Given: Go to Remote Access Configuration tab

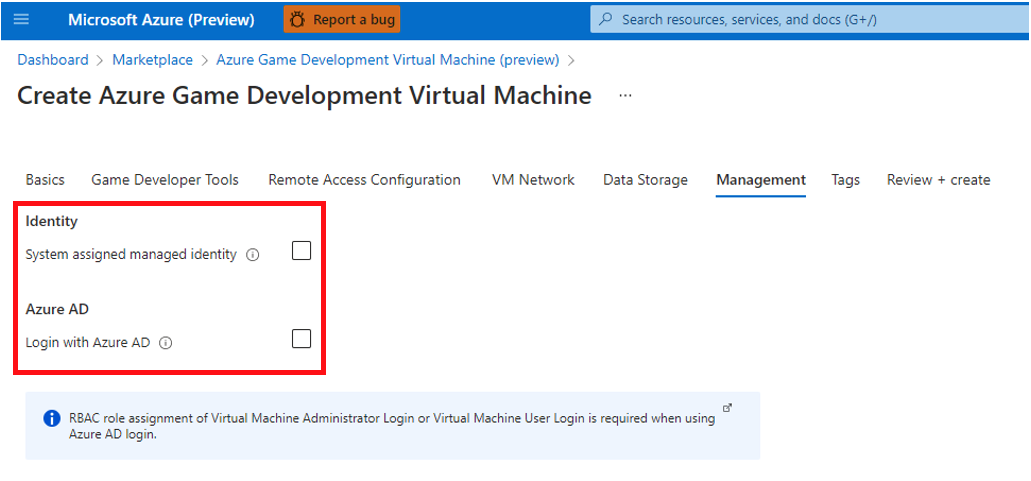Looking at the screenshot, I should tap(364, 179).
